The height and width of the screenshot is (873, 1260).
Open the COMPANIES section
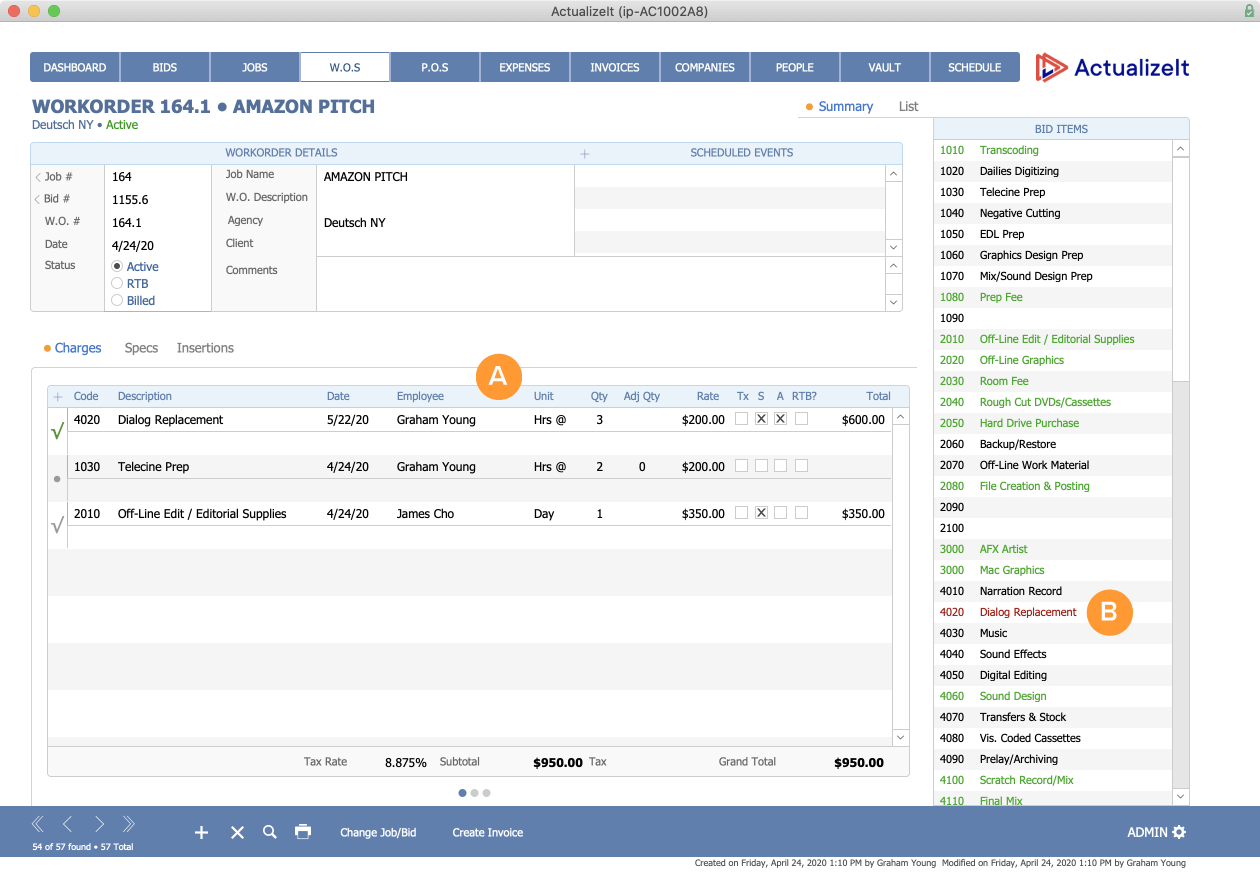tap(705, 67)
